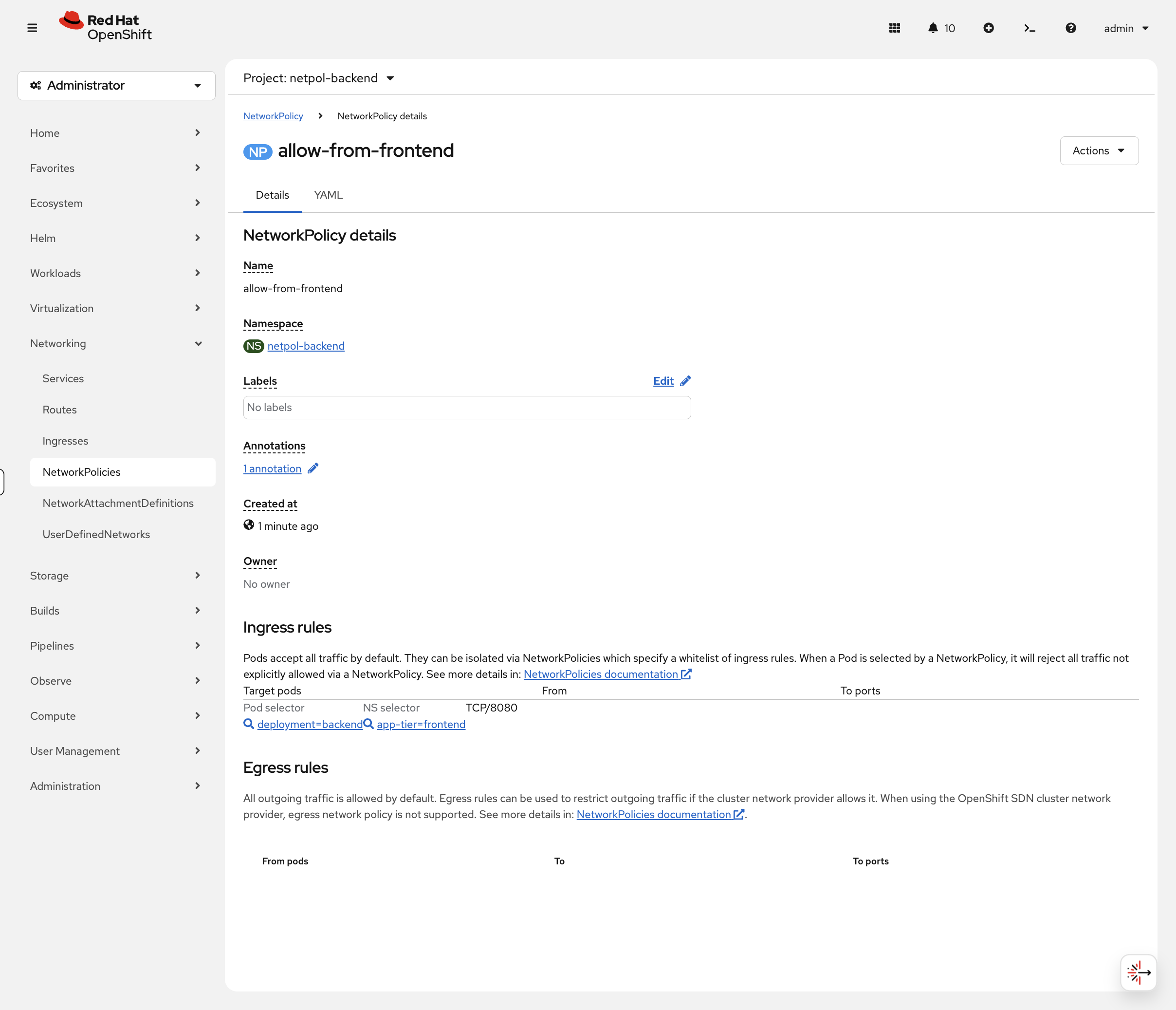Open the Actions dropdown
The width and height of the screenshot is (1176, 1010).
1098,150
